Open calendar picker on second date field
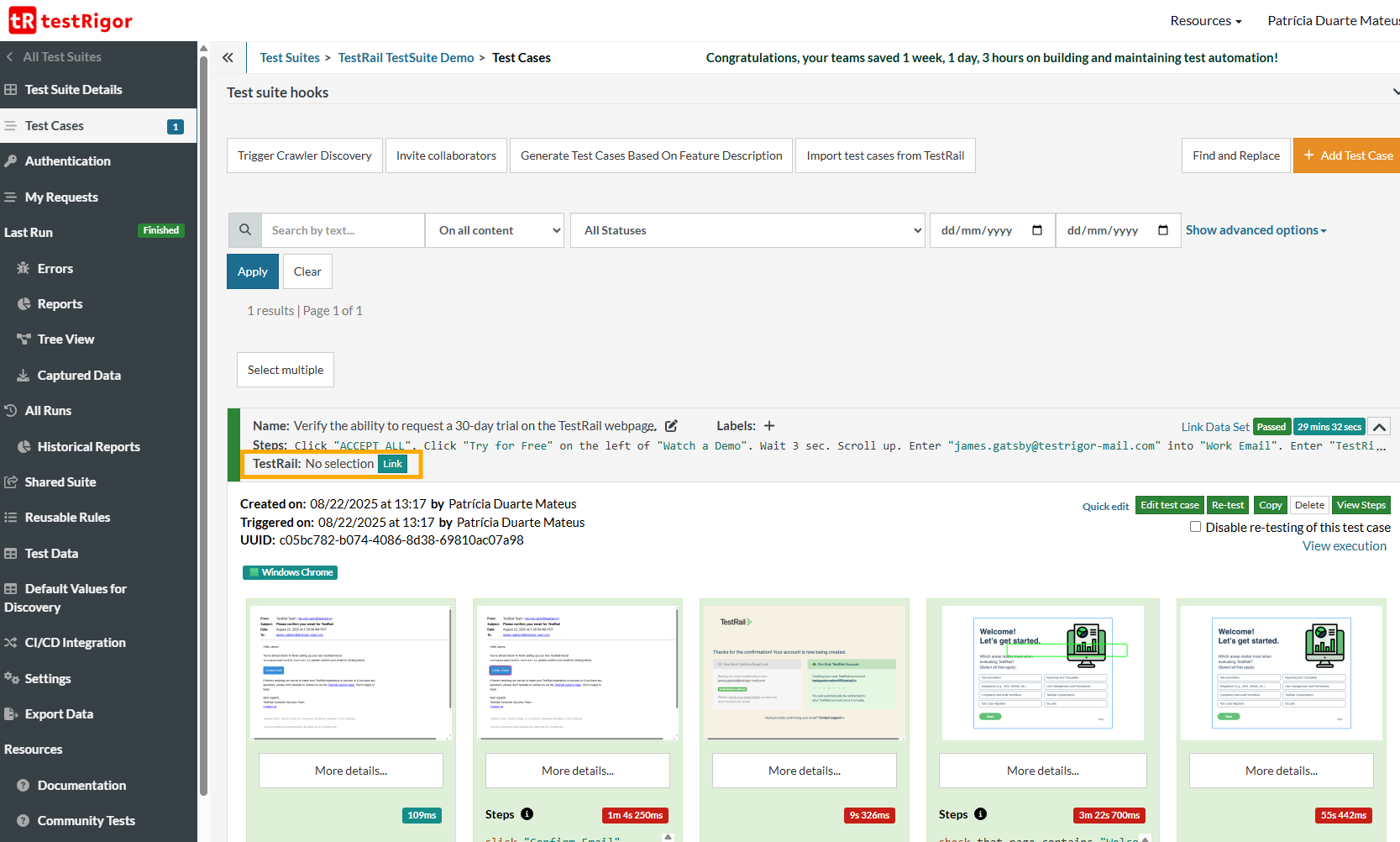This screenshot has width=1400, height=842. [1163, 230]
